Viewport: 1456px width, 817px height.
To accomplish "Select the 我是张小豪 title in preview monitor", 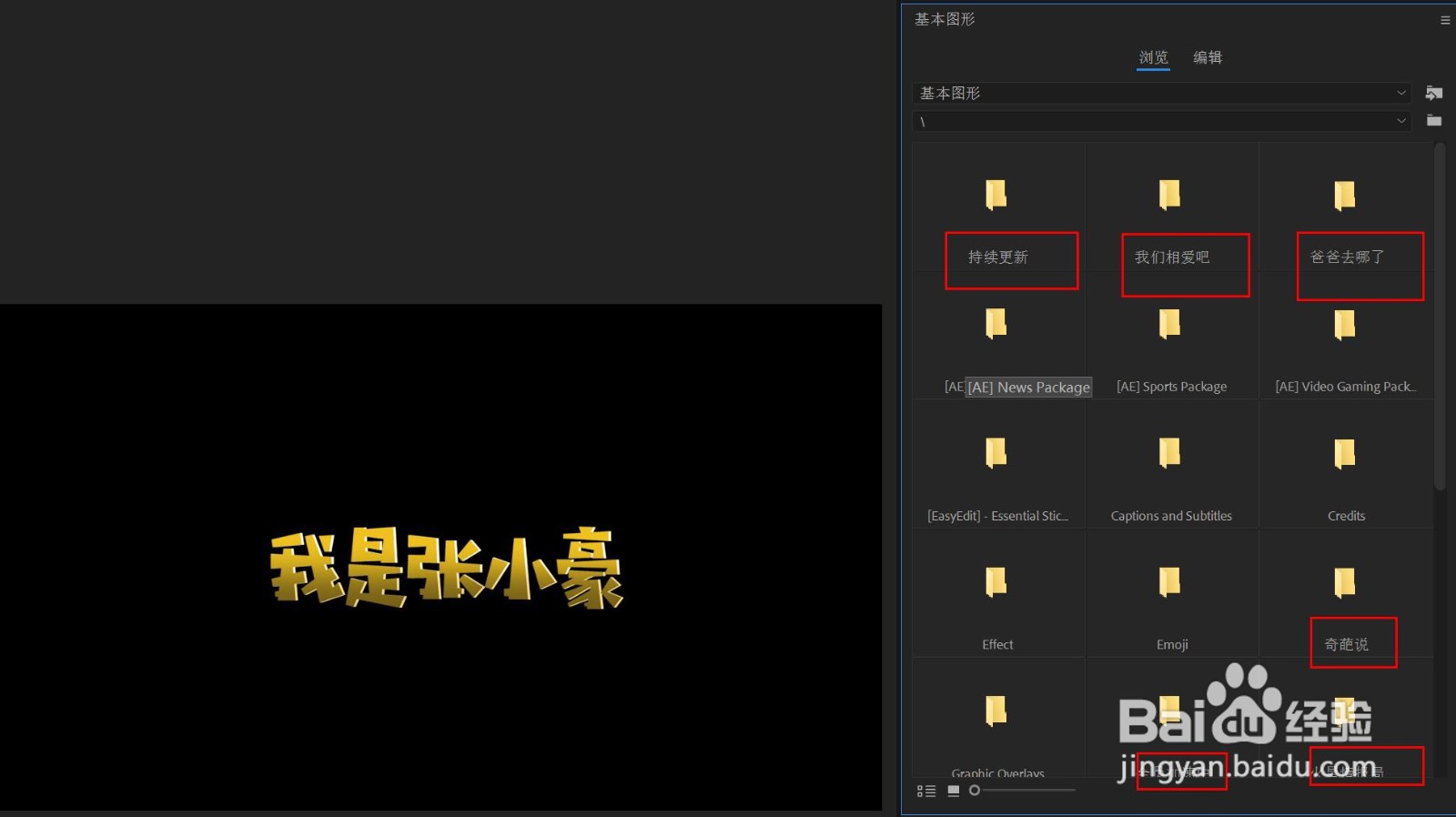I will click(446, 568).
